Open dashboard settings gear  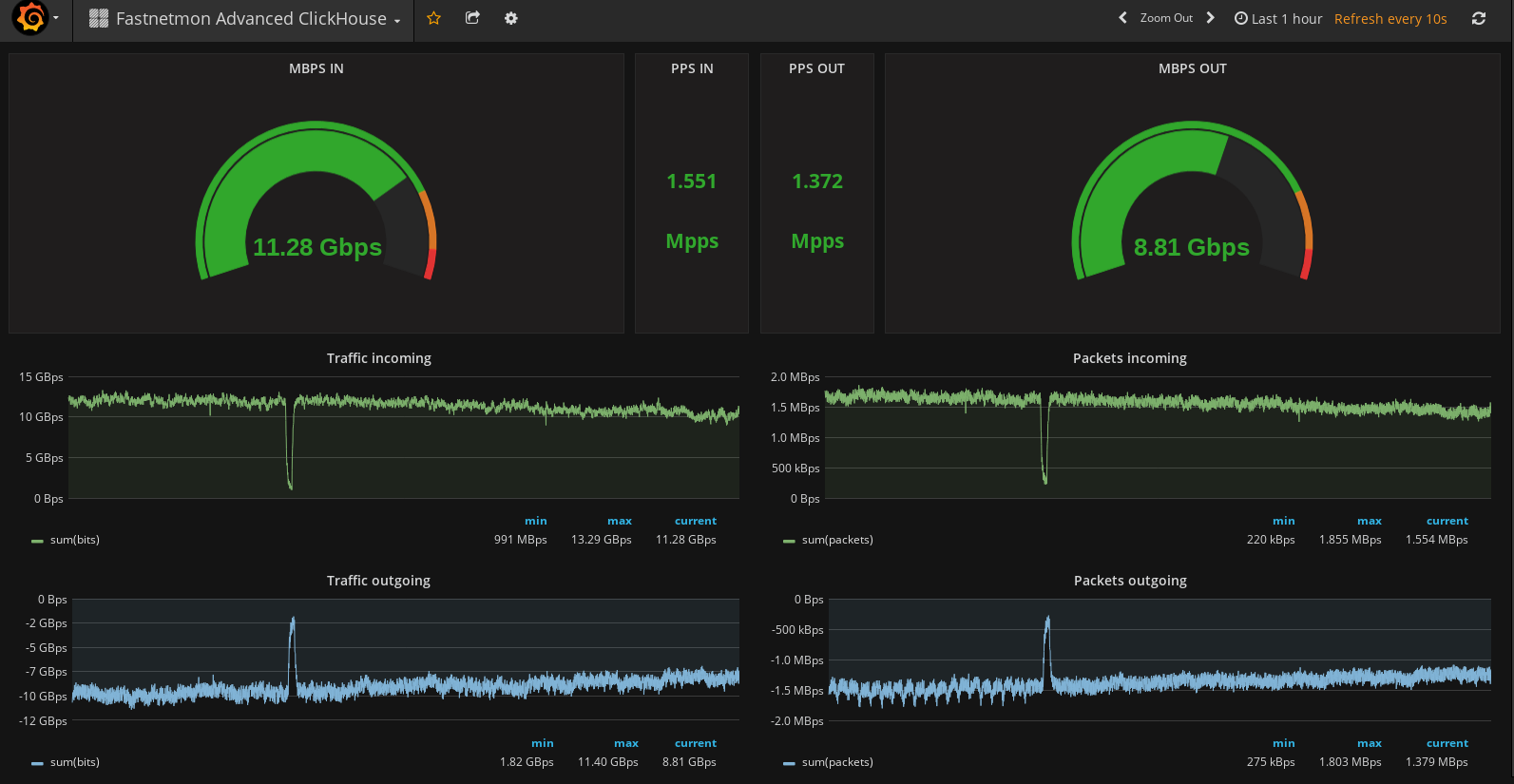(511, 18)
